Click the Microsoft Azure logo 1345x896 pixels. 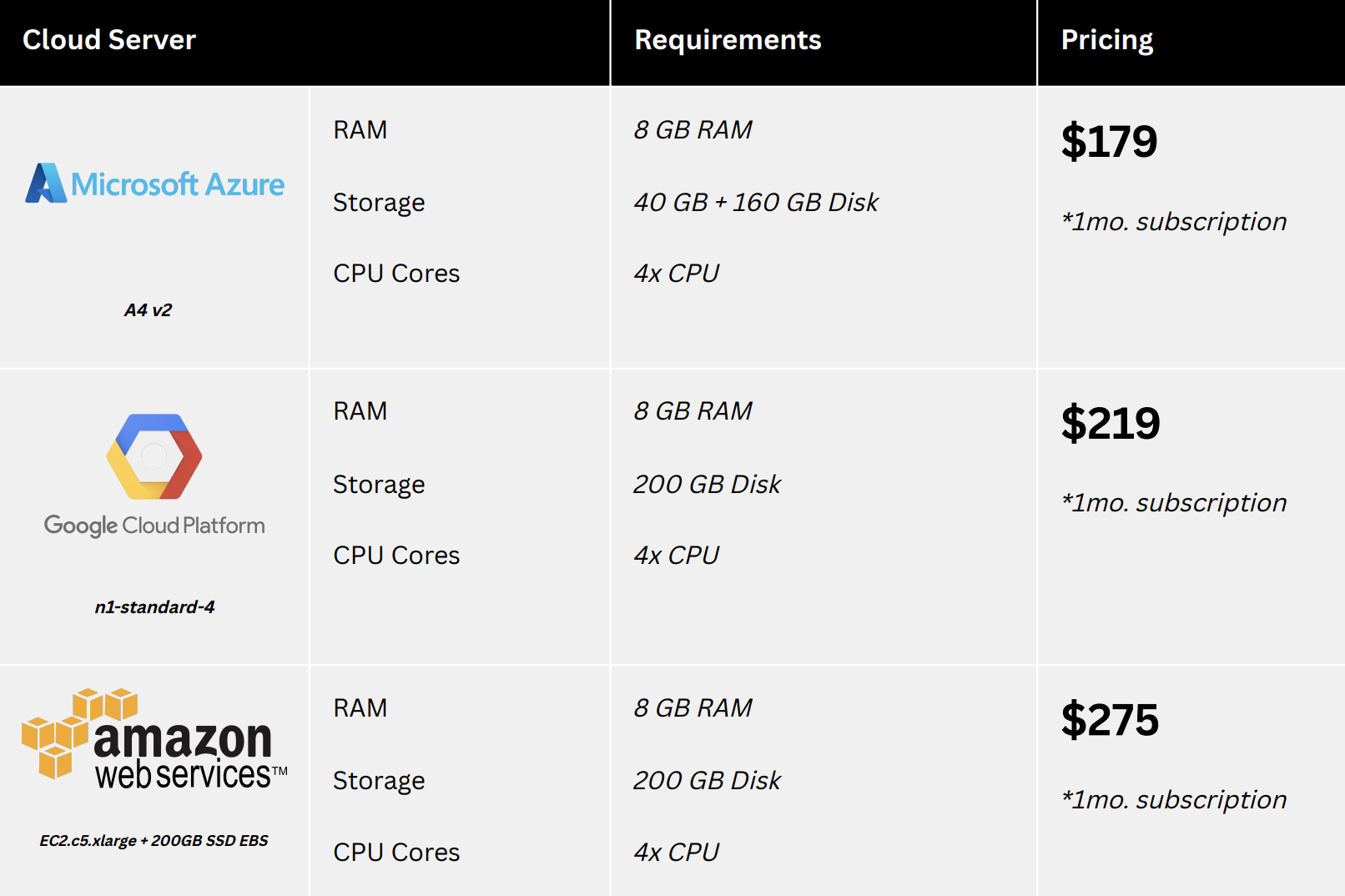[x=155, y=184]
